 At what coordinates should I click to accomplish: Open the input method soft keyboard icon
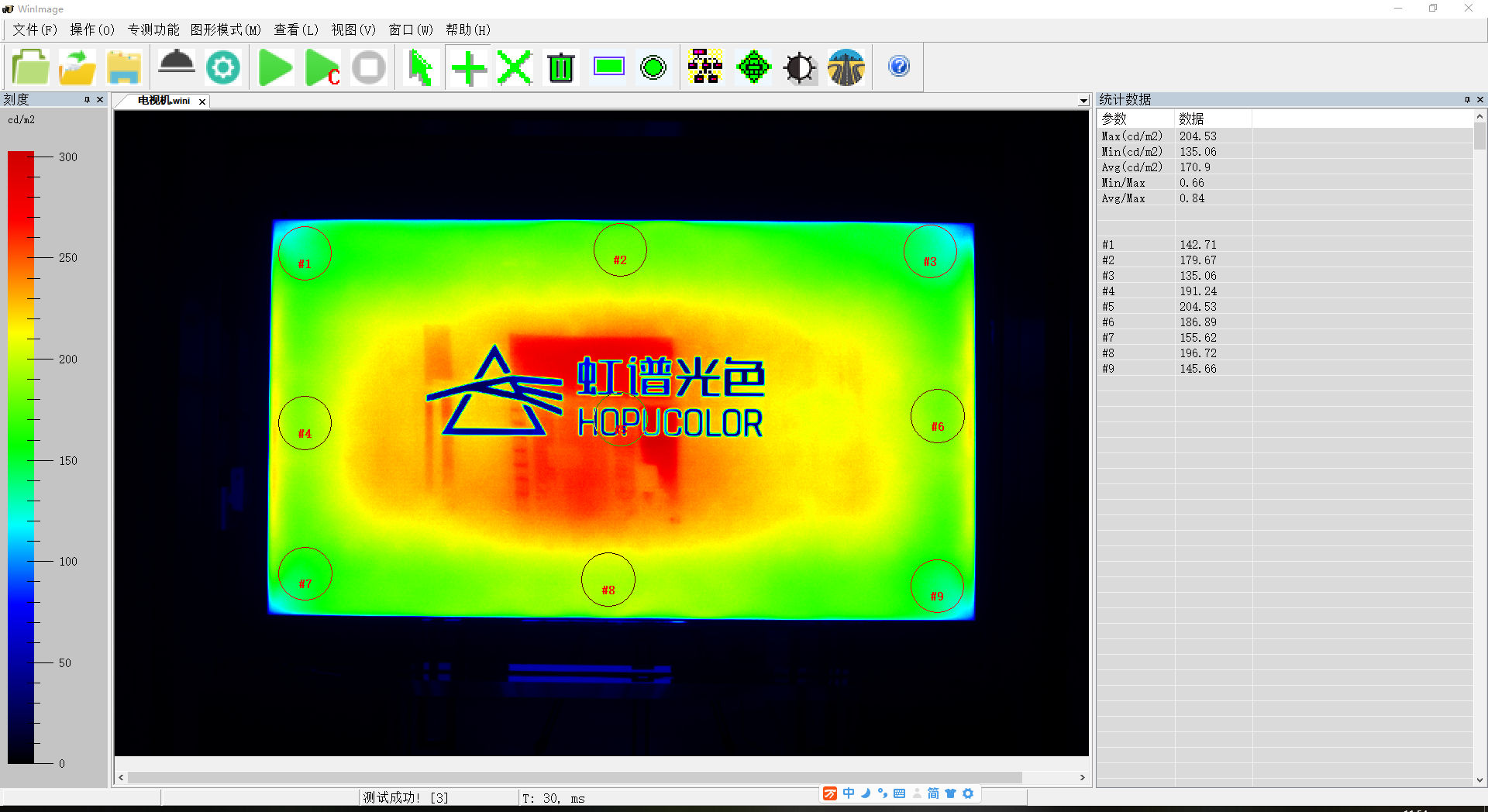(899, 793)
